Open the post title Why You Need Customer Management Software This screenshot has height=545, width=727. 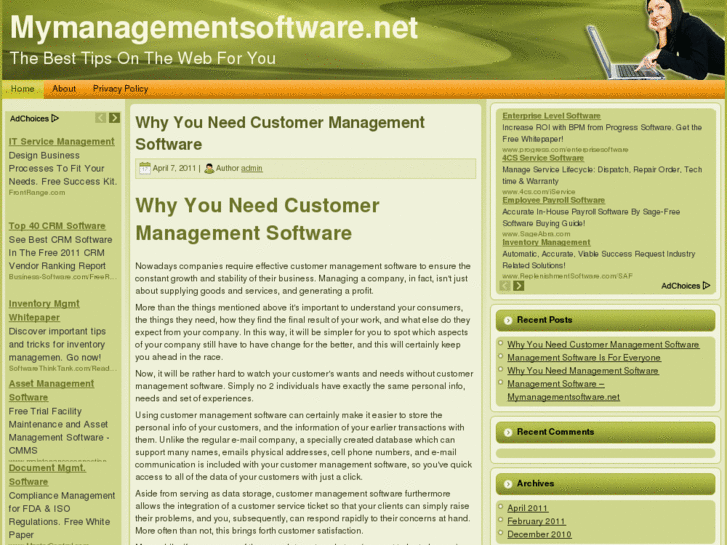(280, 133)
